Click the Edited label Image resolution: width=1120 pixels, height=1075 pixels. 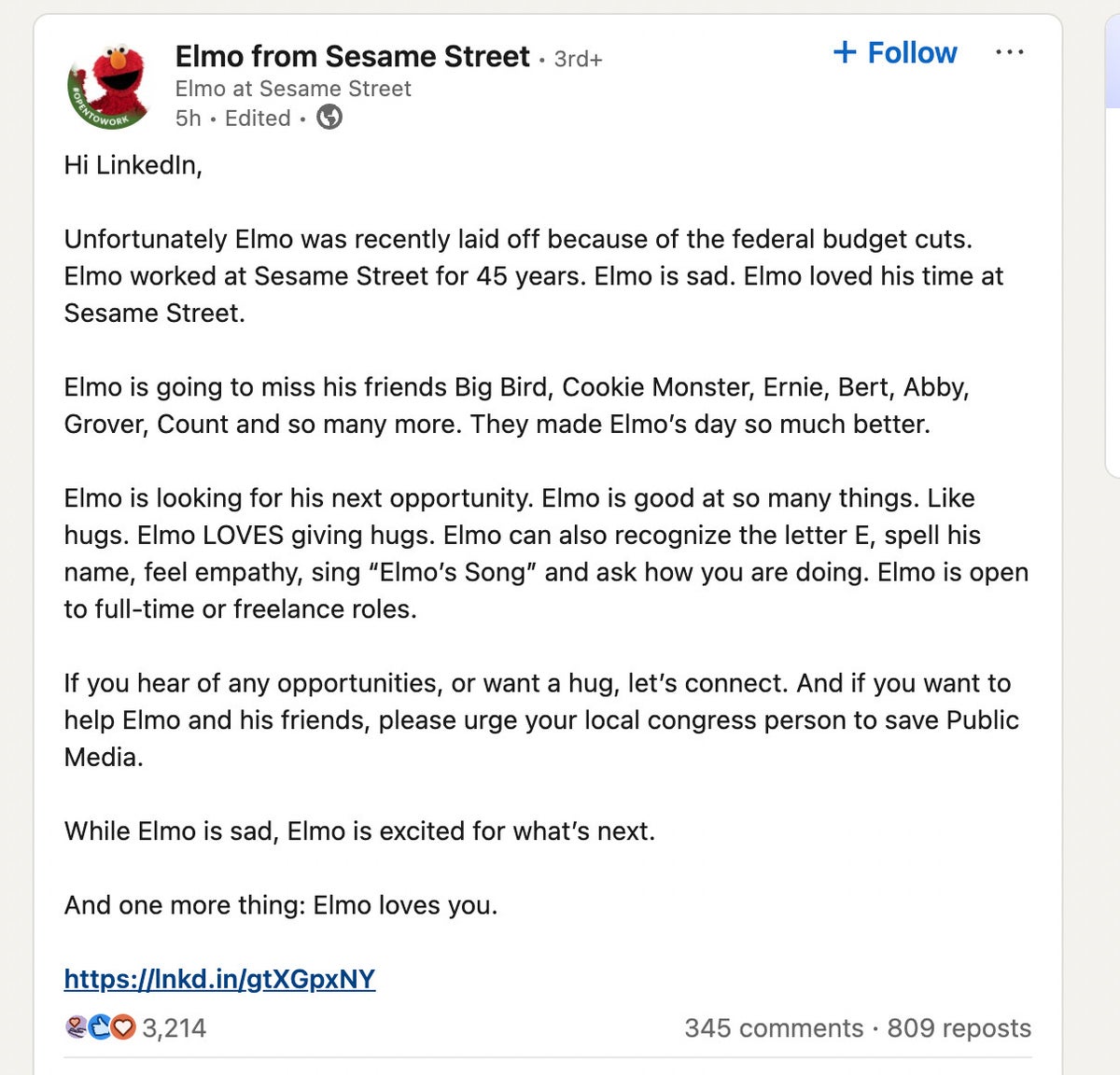point(258,119)
